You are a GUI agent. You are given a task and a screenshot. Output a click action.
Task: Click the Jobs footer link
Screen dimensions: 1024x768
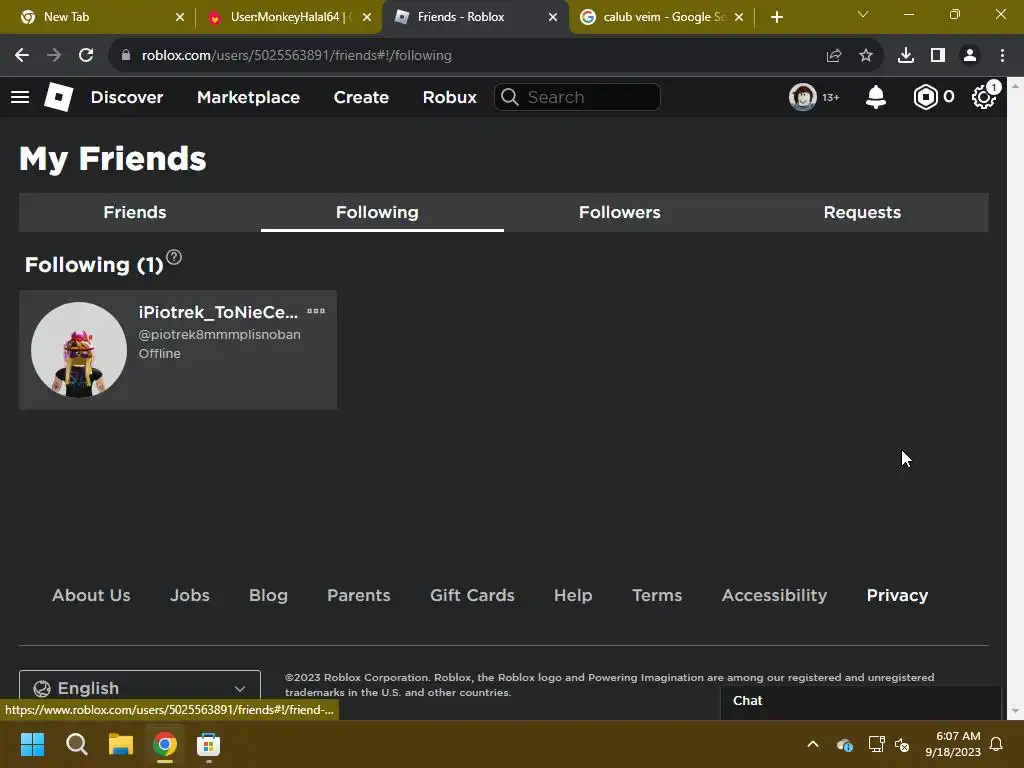[190, 595]
